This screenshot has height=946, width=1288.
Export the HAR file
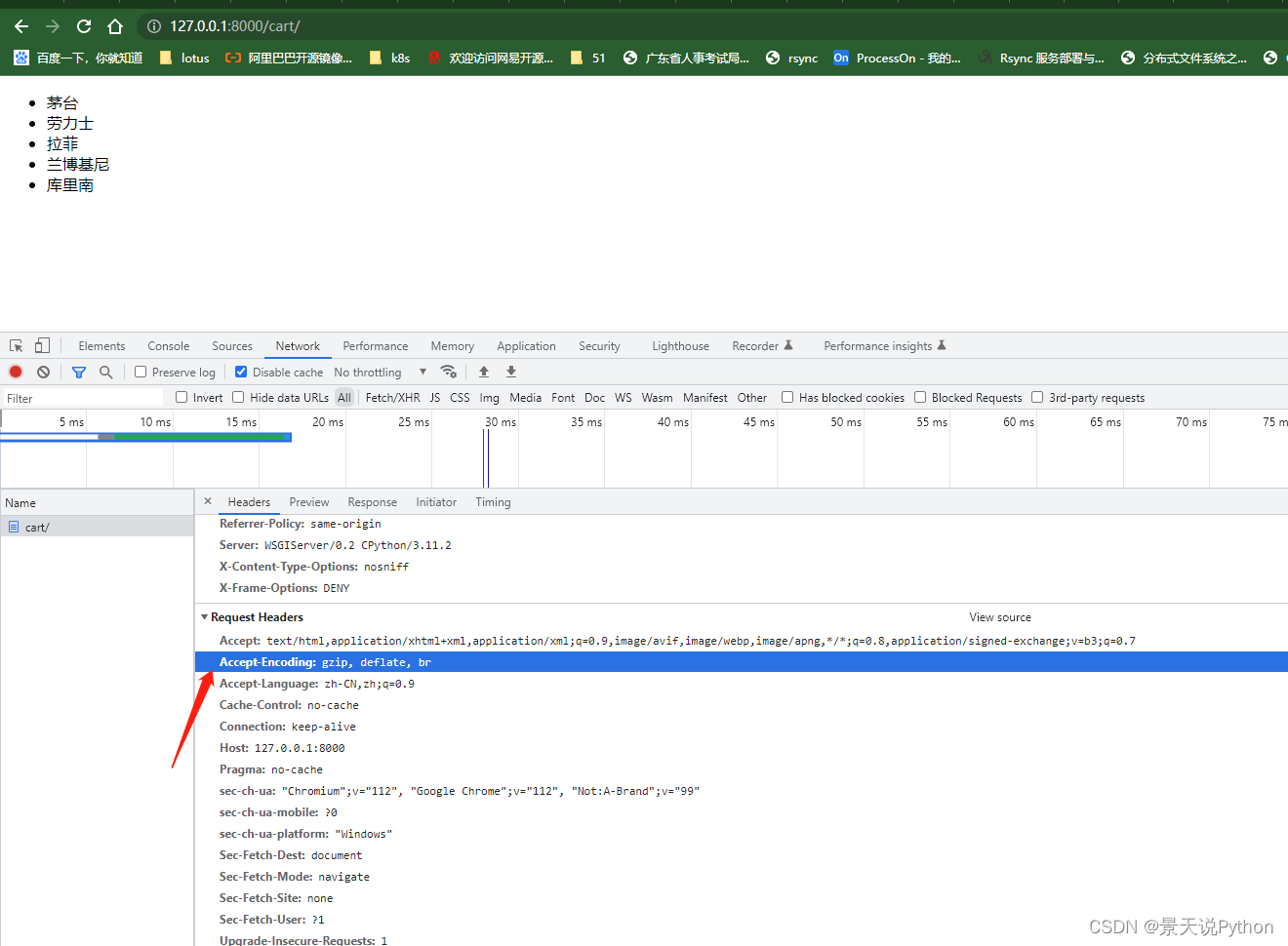(511, 372)
